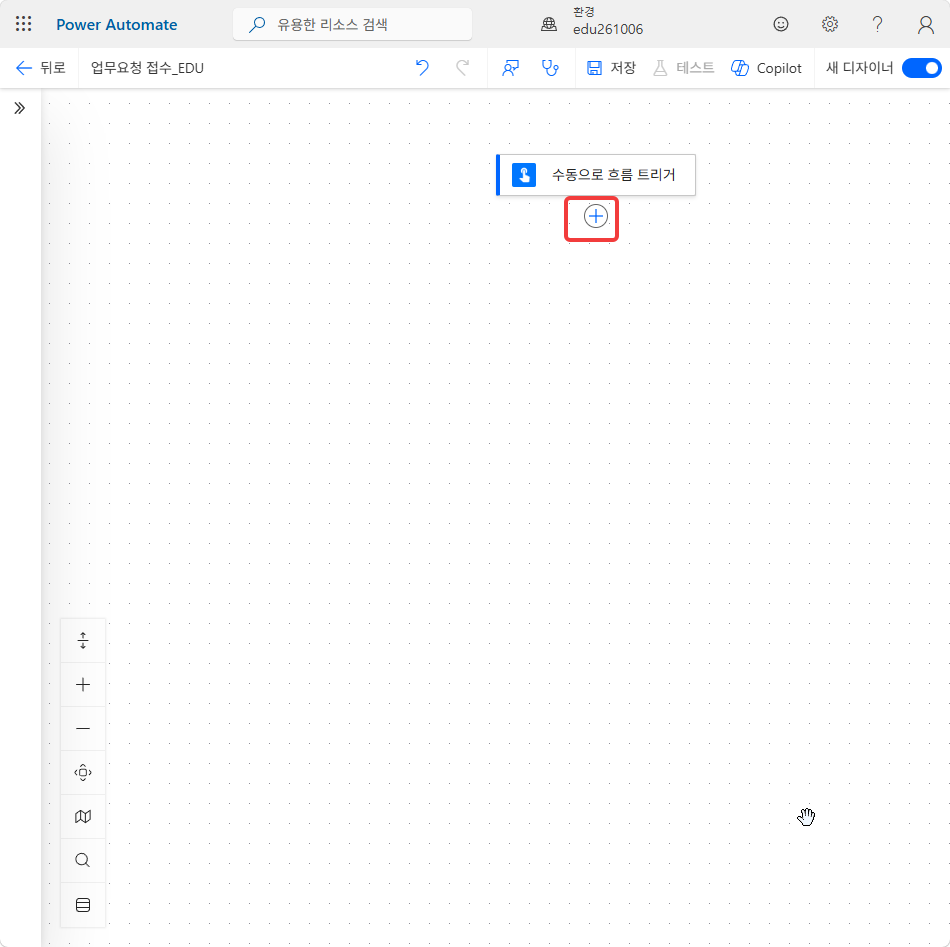Collapse or expand all actions icon
950x947 pixels.
pos(83,640)
